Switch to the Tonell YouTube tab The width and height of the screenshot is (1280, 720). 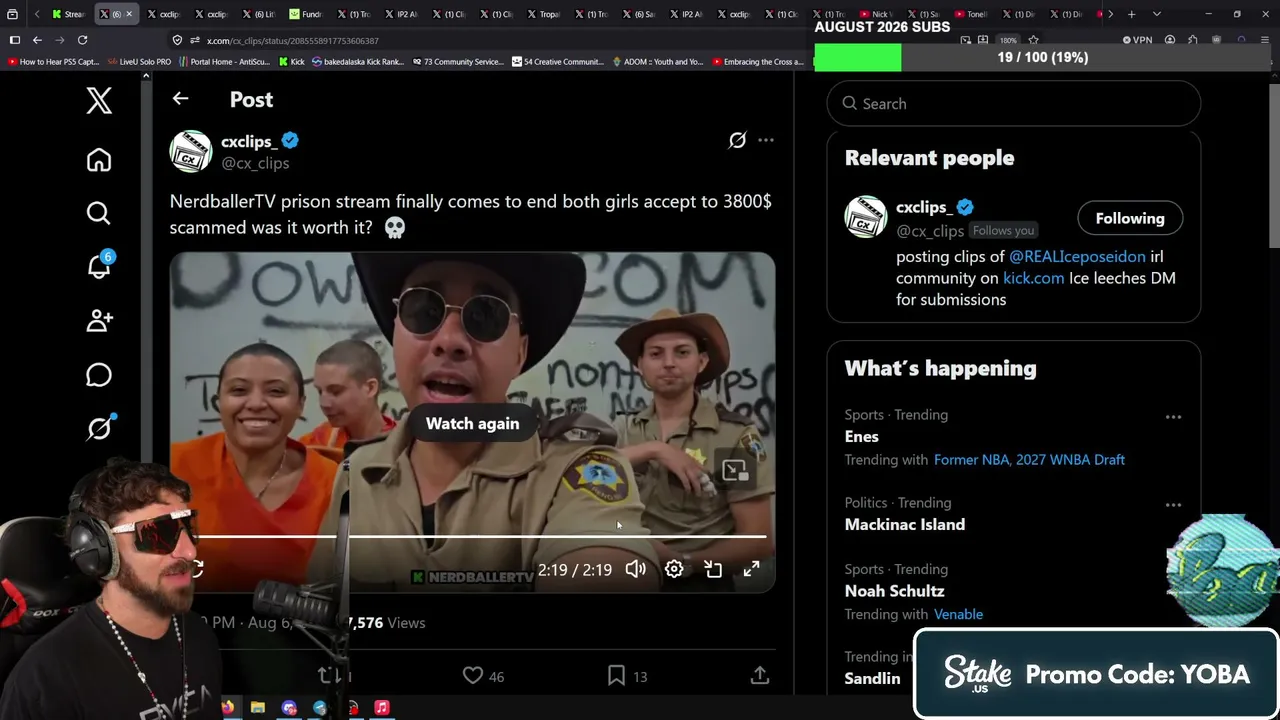(970, 14)
